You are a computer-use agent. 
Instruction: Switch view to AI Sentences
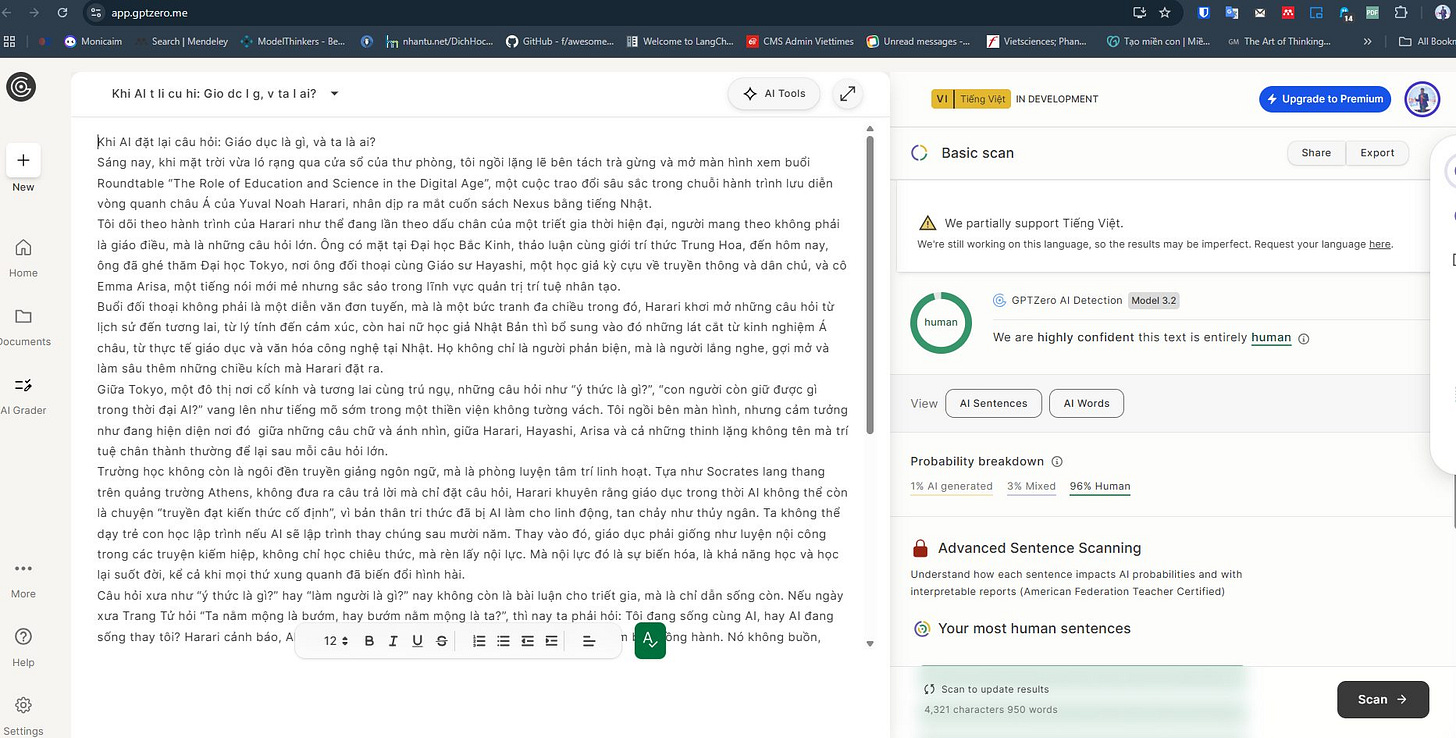[x=993, y=403]
